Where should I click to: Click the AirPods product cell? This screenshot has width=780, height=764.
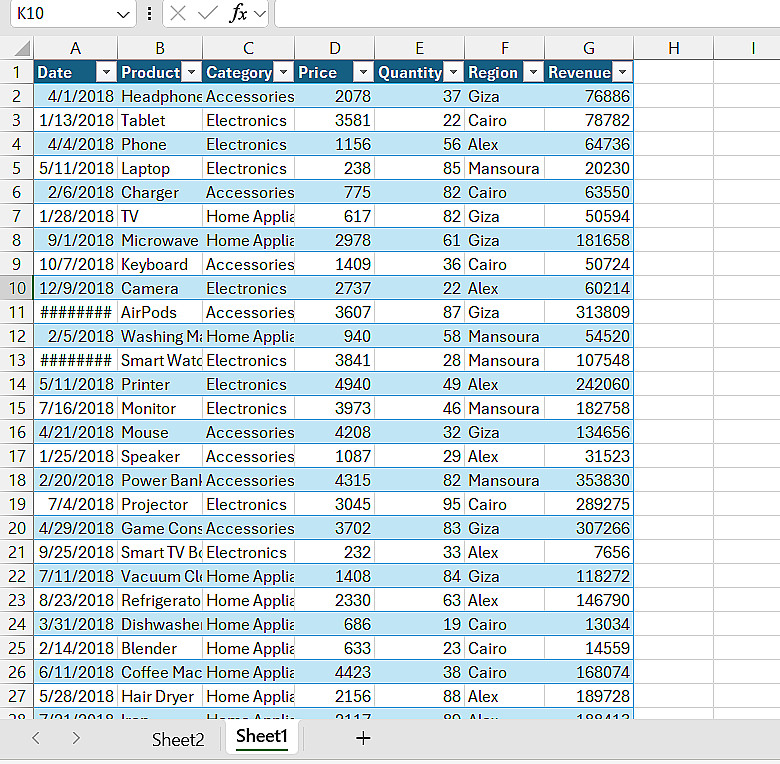click(160, 312)
